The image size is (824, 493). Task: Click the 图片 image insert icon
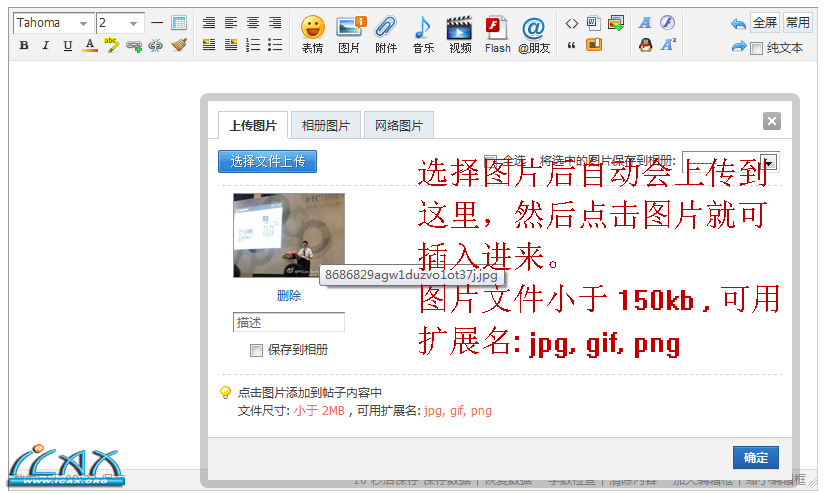349,34
